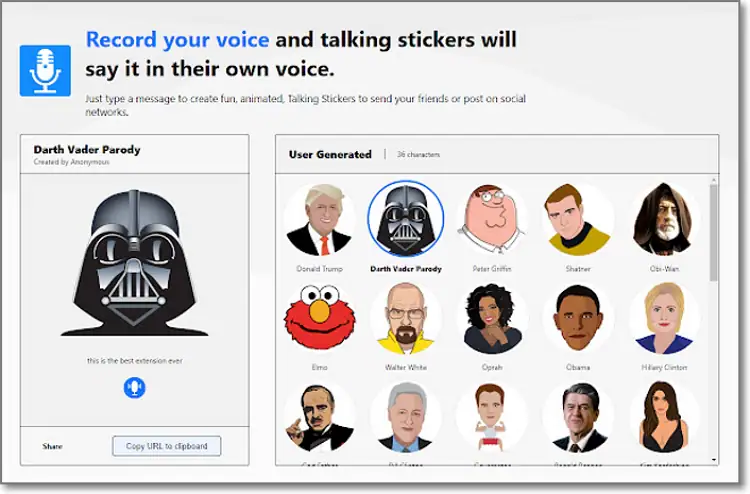This screenshot has width=750, height=494.
Task: Click the scrollbar up arrow in character list
Action: (x=714, y=180)
